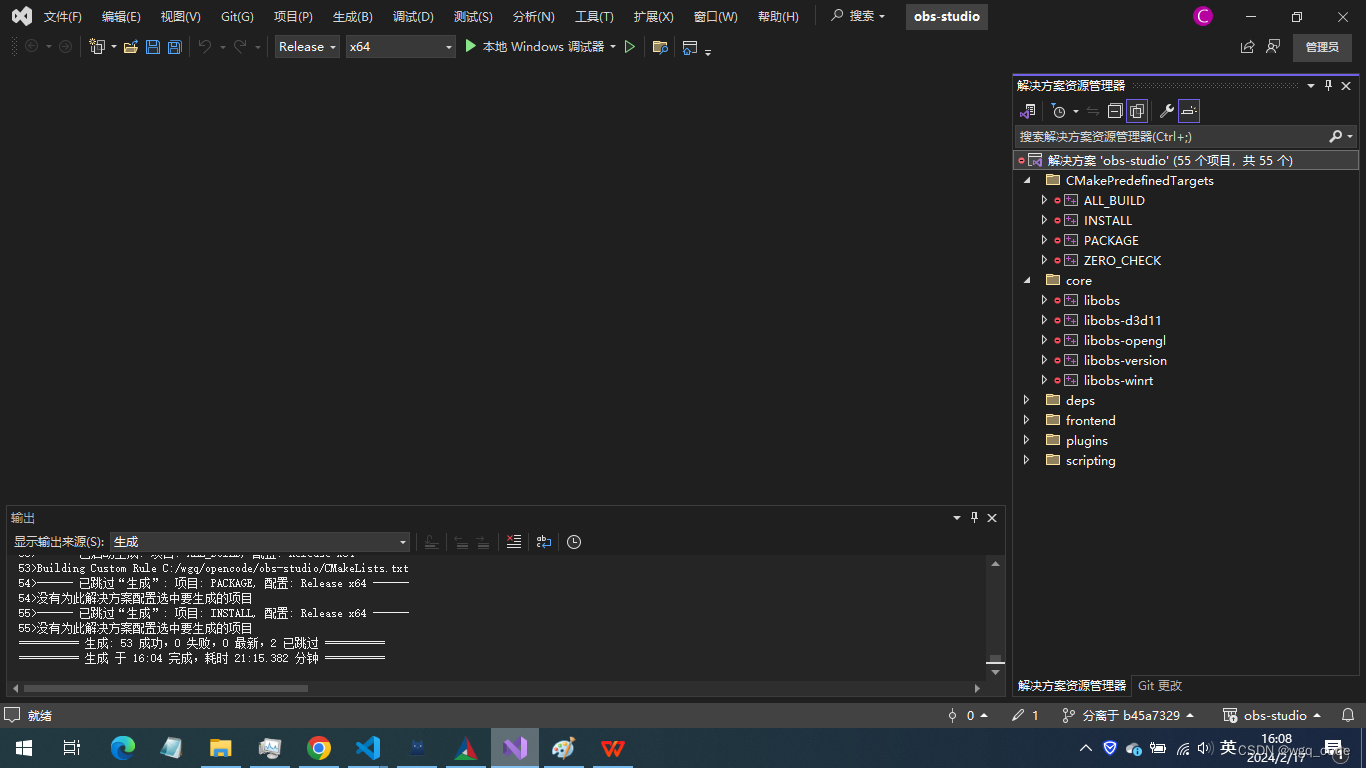This screenshot has height=768, width=1366.
Task: Click the open file folder icon
Action: tap(131, 47)
